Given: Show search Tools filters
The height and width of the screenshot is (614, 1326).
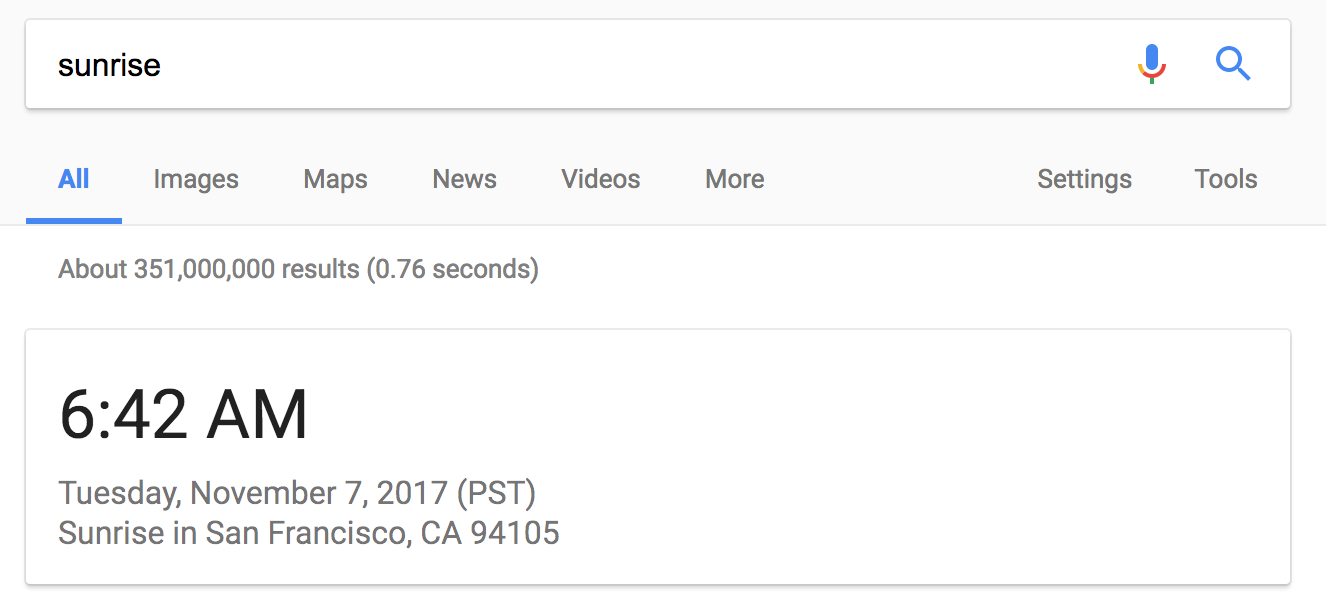Looking at the screenshot, I should 1226,179.
